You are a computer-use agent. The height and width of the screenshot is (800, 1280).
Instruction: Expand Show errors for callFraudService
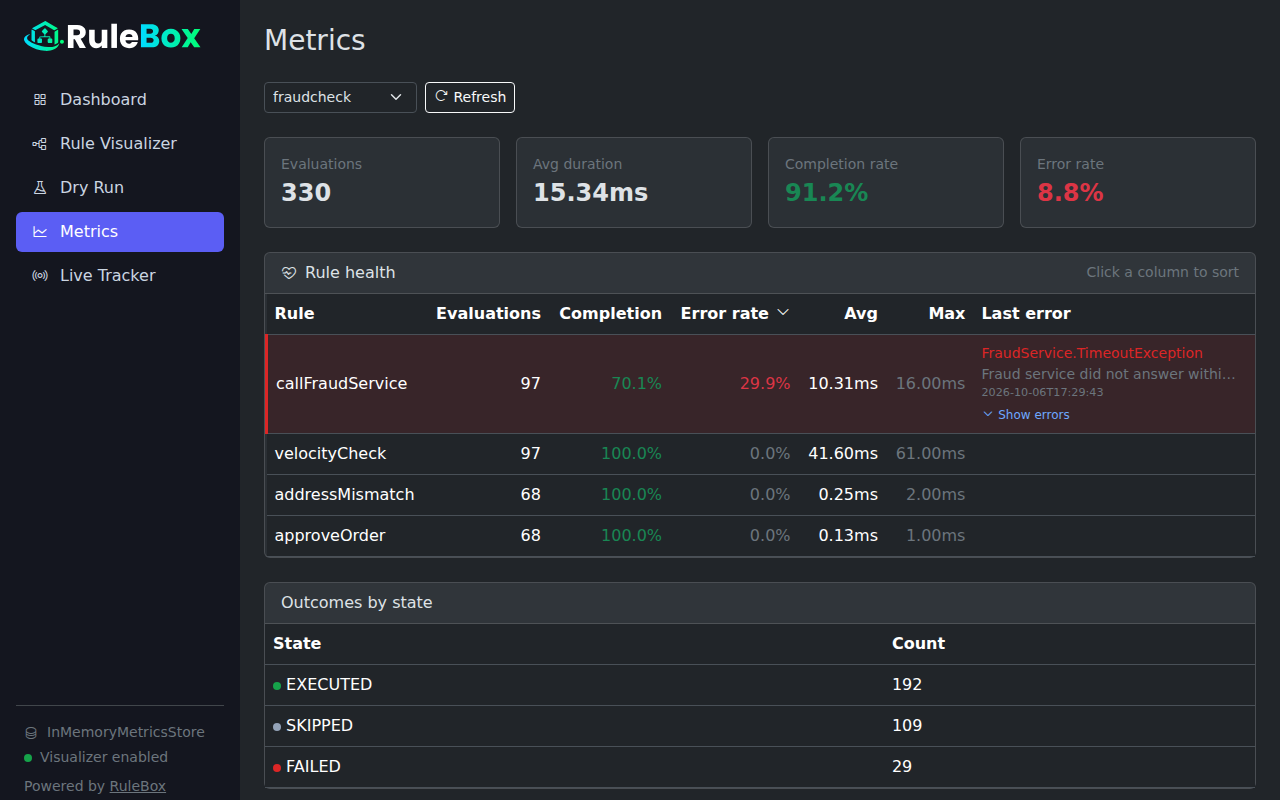[1026, 415]
